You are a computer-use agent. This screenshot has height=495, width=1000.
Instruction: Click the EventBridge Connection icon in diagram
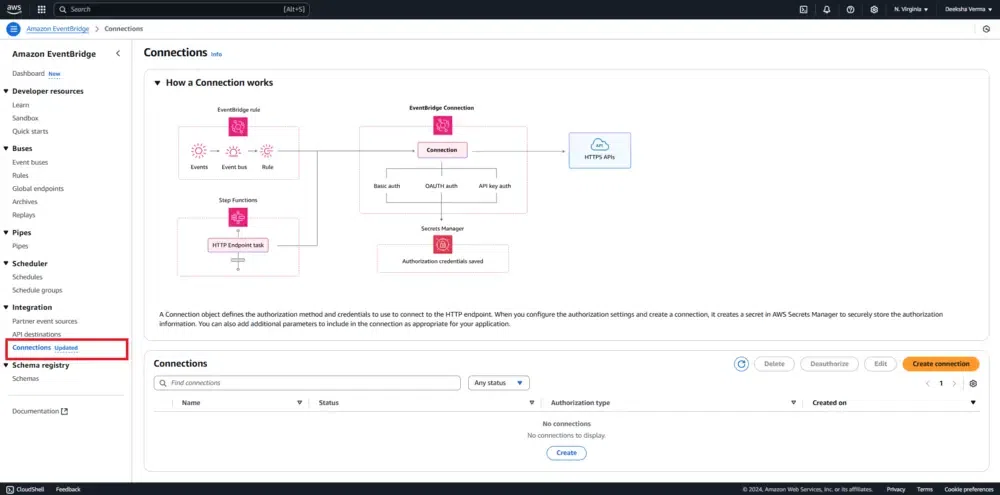click(x=442, y=125)
